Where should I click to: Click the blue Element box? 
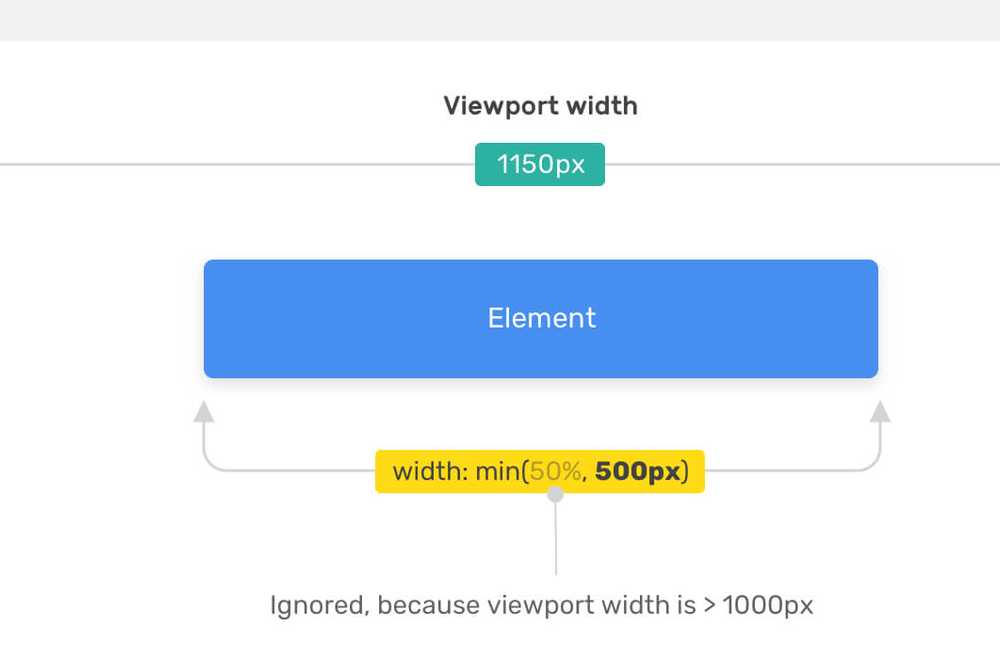(541, 319)
